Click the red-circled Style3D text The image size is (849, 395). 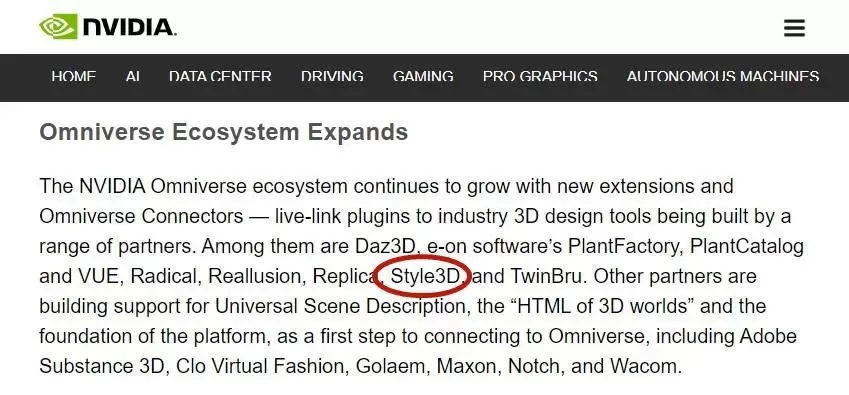(425, 276)
